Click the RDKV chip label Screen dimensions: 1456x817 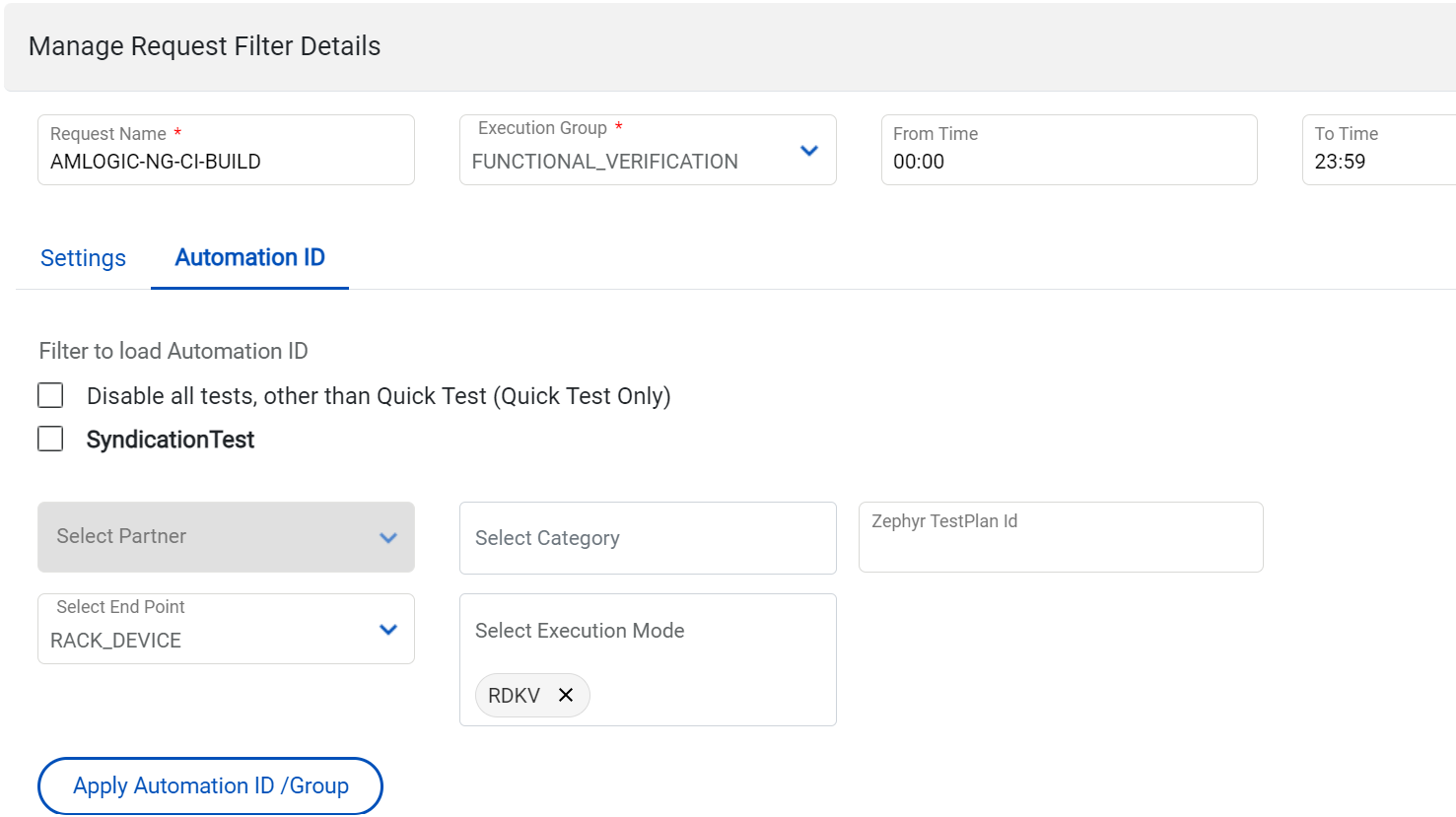(514, 696)
